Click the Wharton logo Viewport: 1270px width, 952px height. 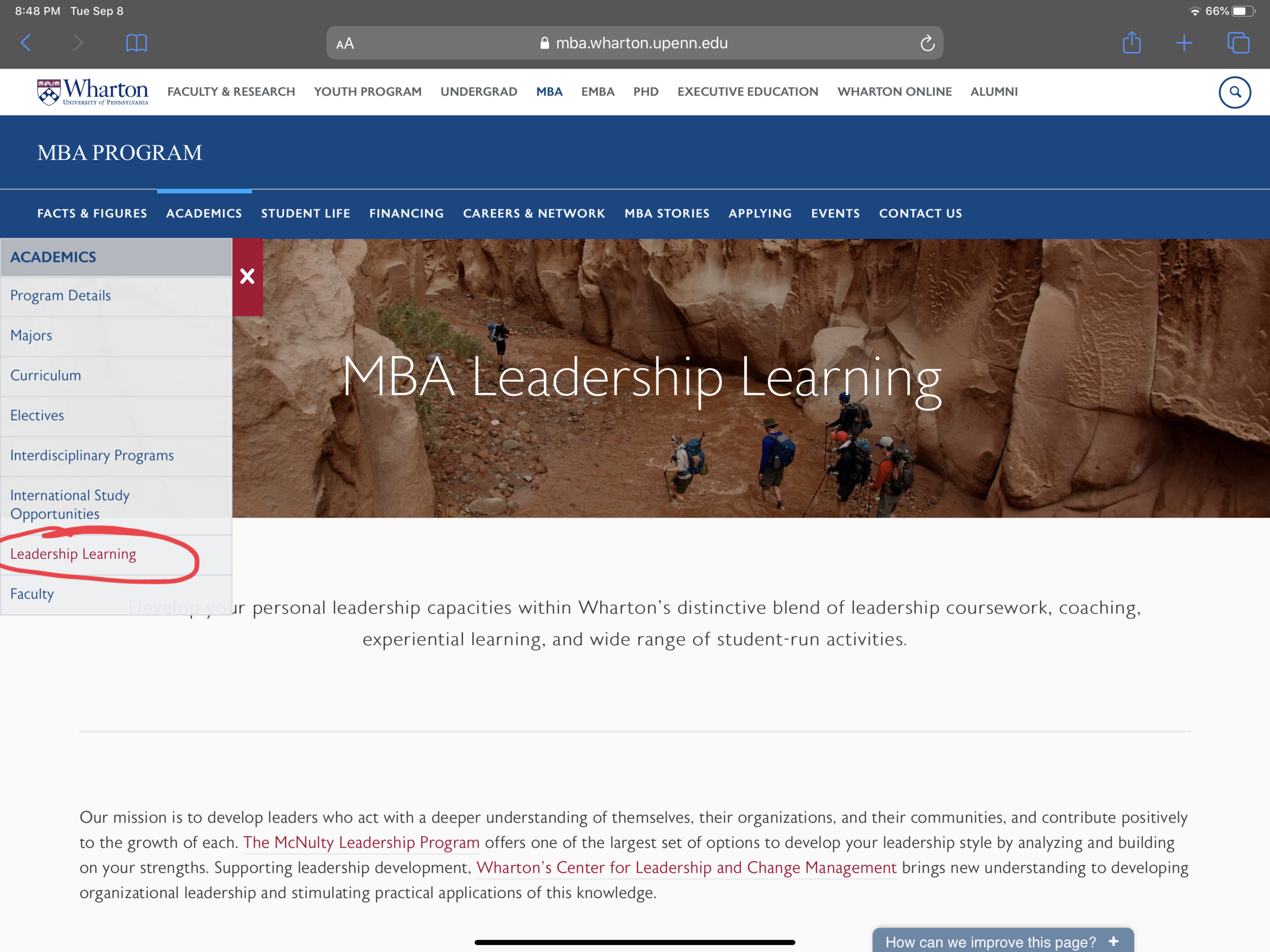pos(92,92)
